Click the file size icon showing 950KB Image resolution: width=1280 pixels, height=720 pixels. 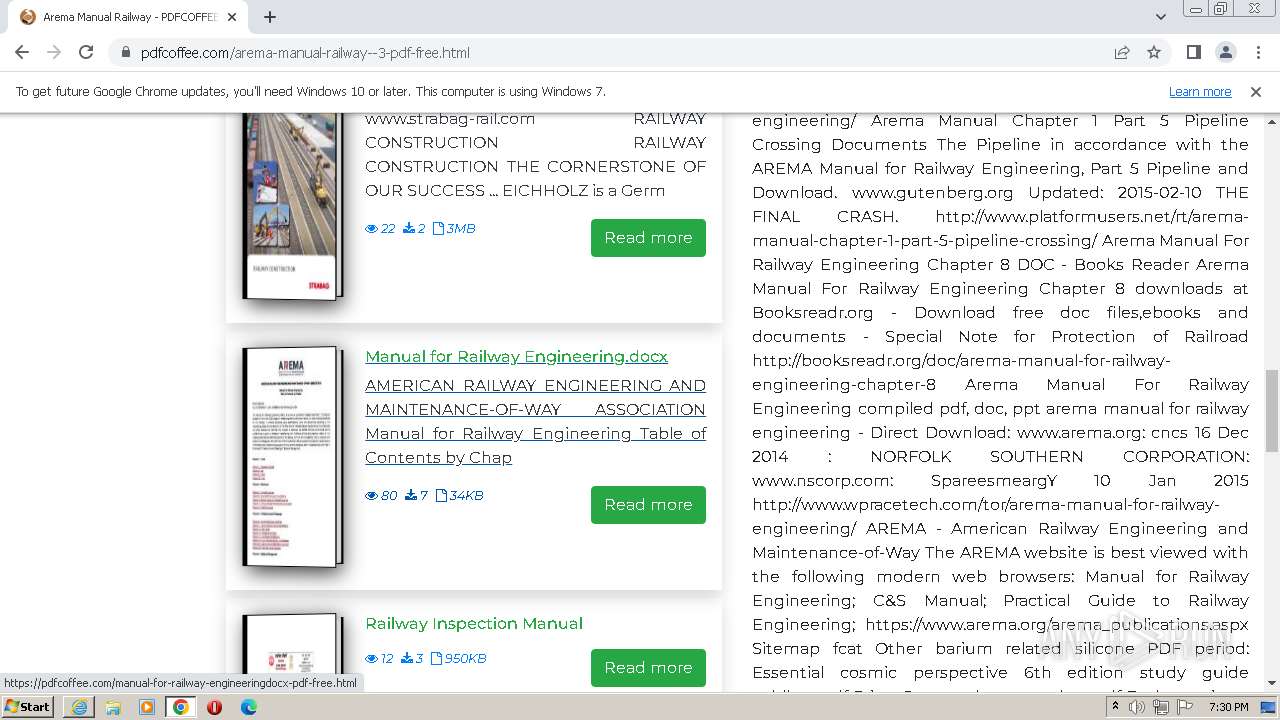tap(436, 659)
